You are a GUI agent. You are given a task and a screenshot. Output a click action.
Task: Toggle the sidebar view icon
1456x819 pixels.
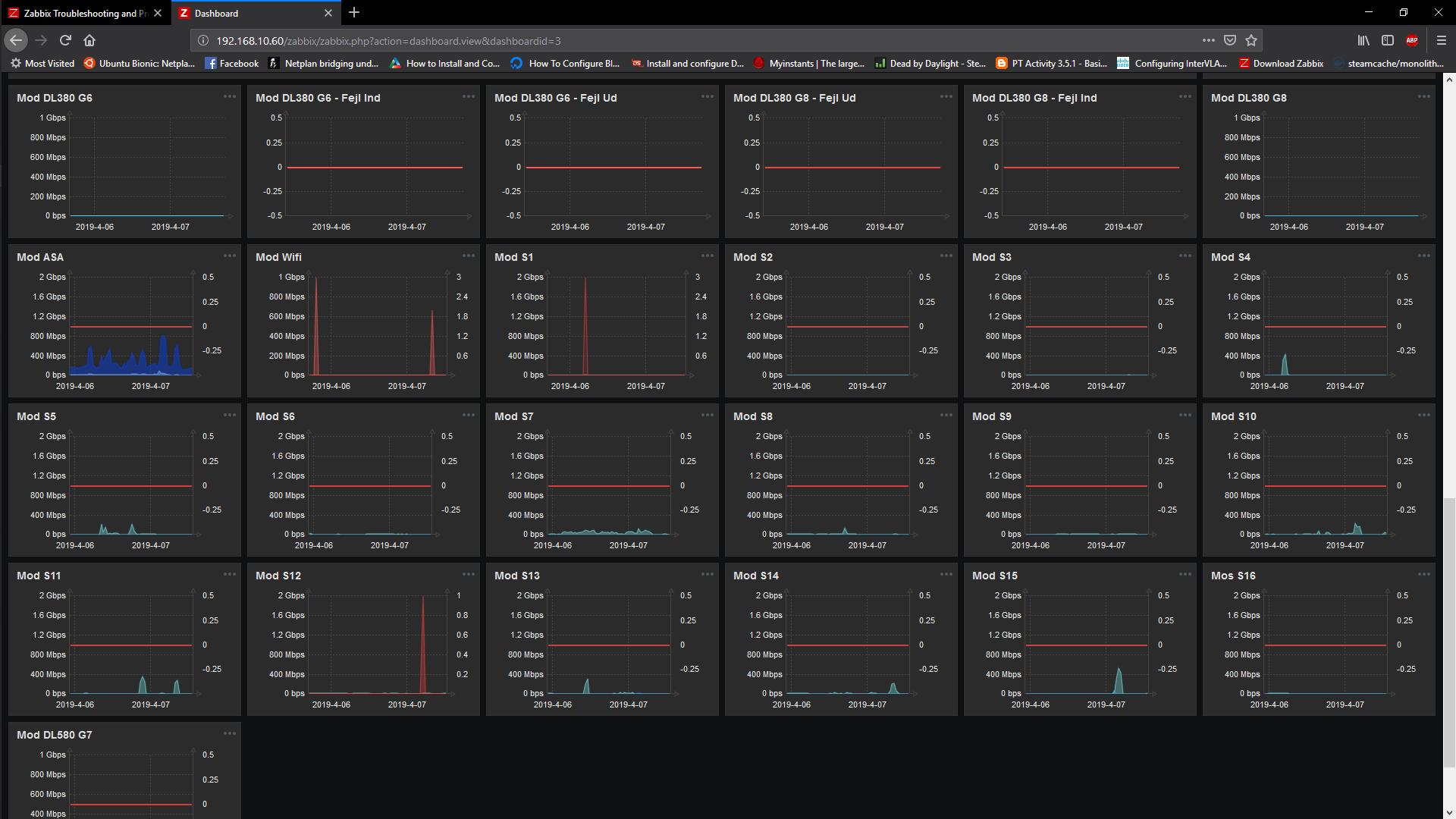tap(1388, 40)
